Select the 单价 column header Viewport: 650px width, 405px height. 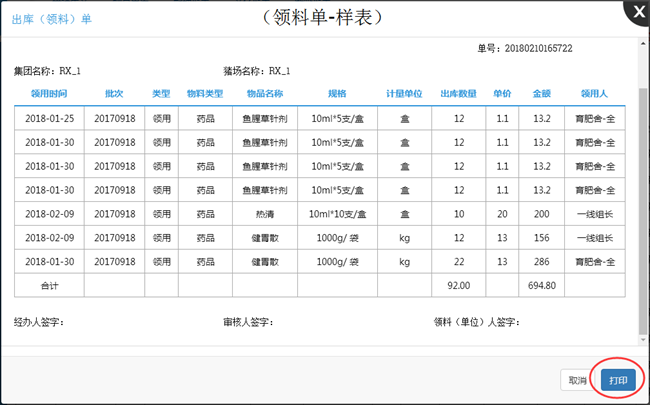[502, 93]
